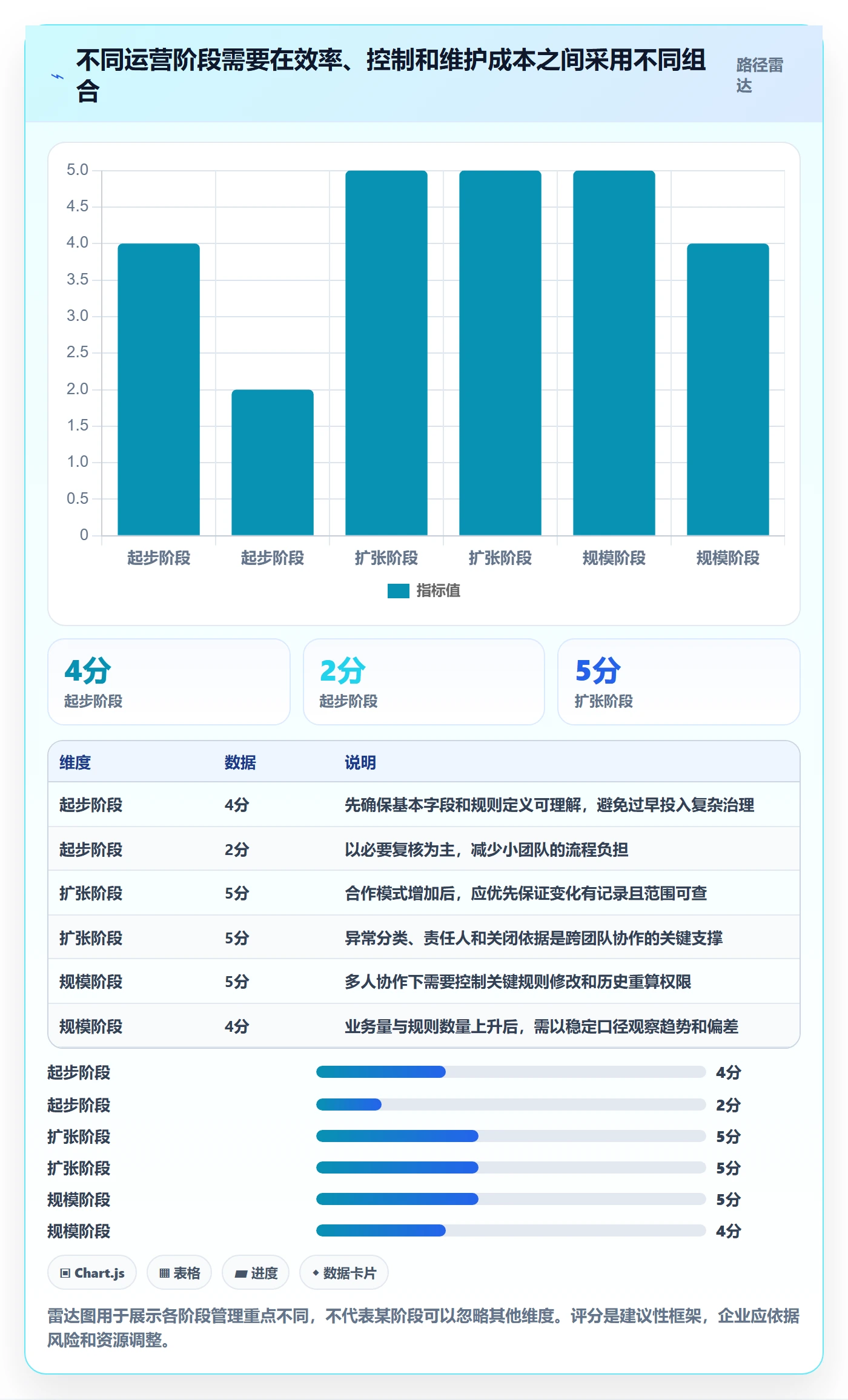Click the 起步阶段 chart bar reaching 4.0
This screenshot has height=1400, width=848.
(159, 389)
